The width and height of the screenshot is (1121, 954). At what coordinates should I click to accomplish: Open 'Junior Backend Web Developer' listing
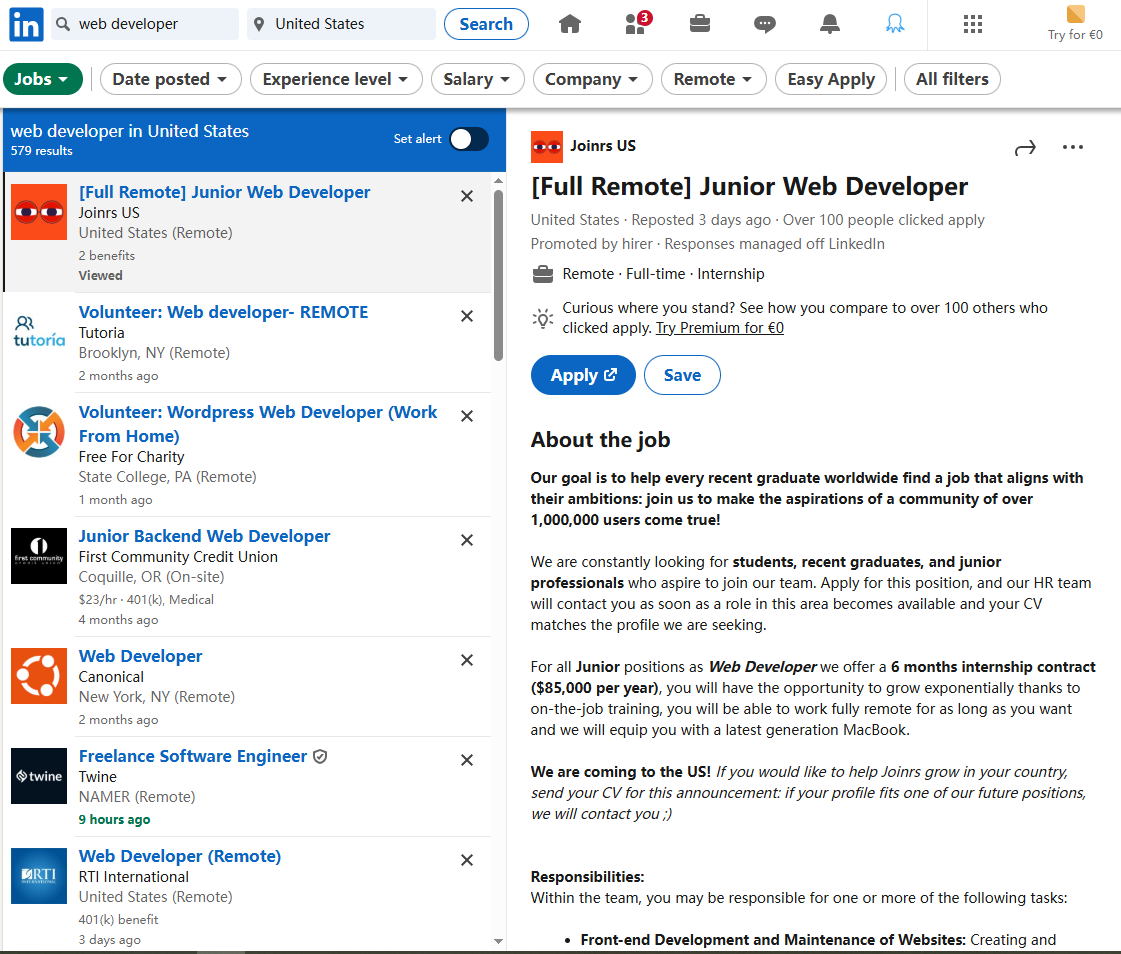204,536
